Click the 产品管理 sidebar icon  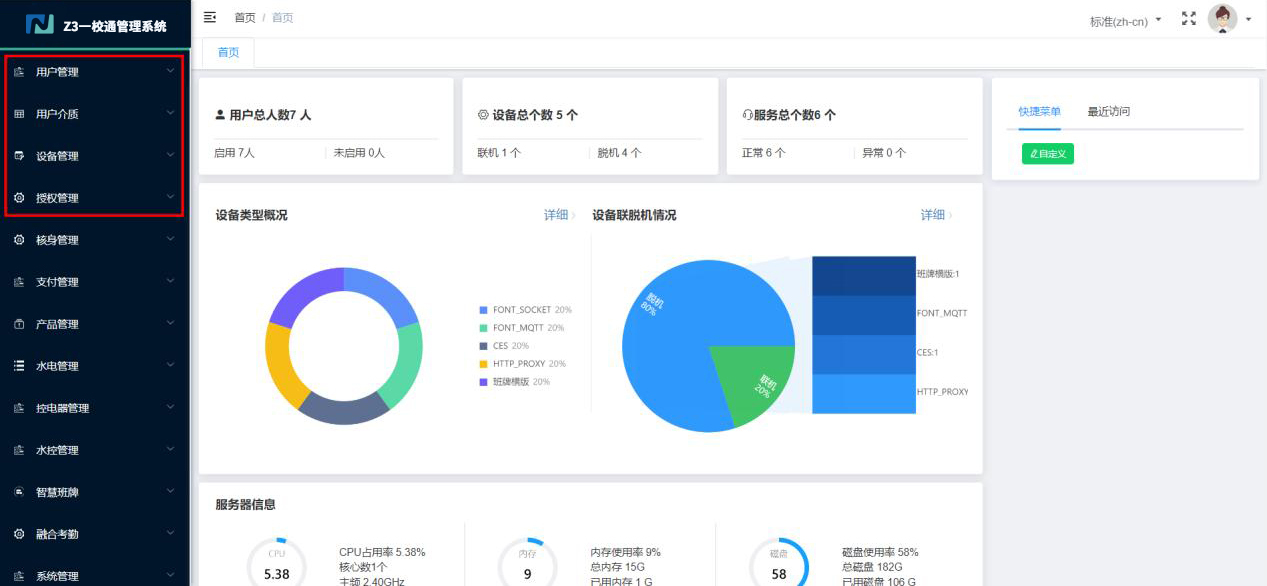pyautogui.click(x=19, y=324)
